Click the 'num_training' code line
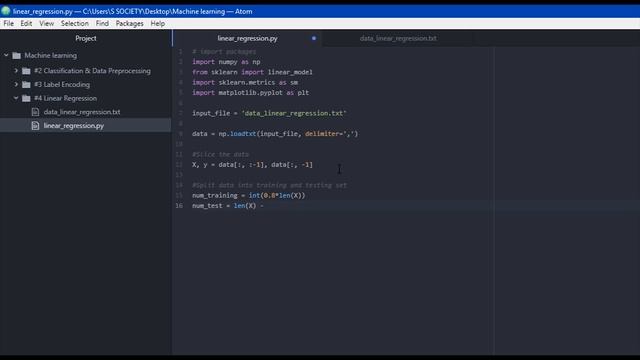Image resolution: width=640 pixels, height=360 pixels. click(249, 196)
